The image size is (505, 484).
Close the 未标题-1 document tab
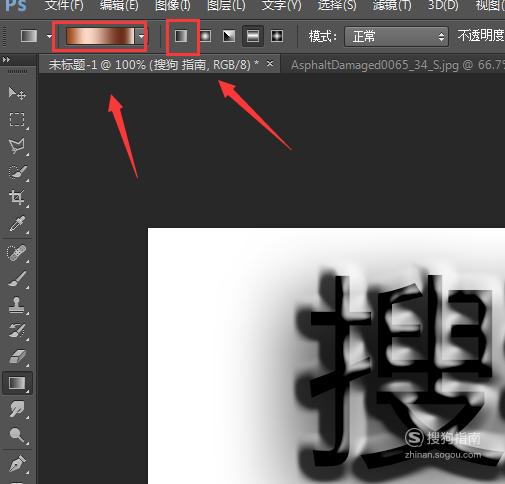(x=270, y=63)
